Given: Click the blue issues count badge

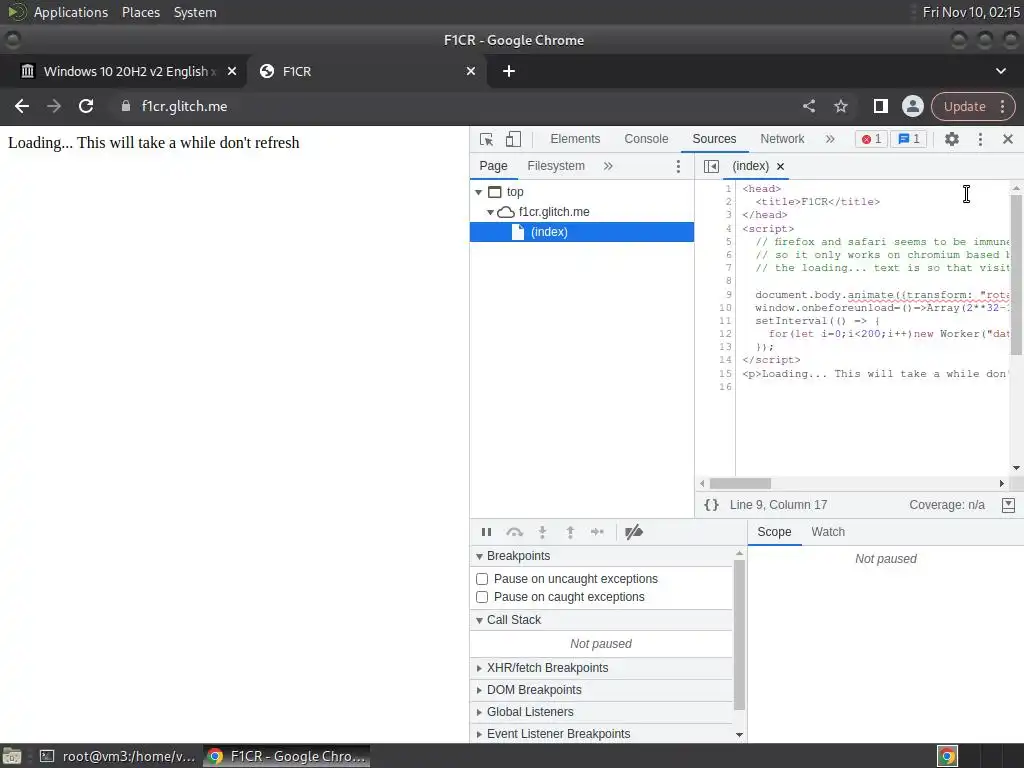Looking at the screenshot, I should 908,138.
